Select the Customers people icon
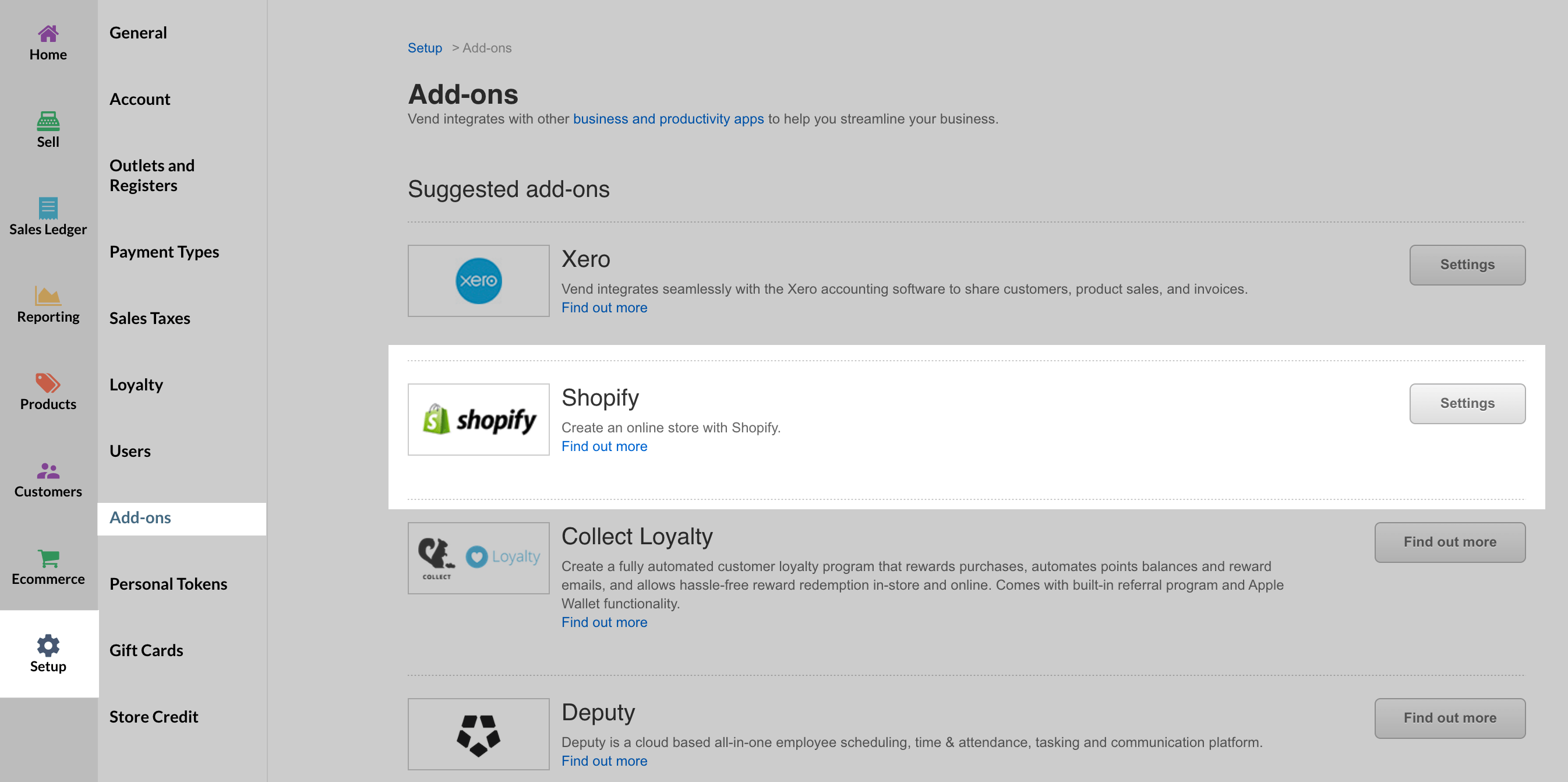 48,471
